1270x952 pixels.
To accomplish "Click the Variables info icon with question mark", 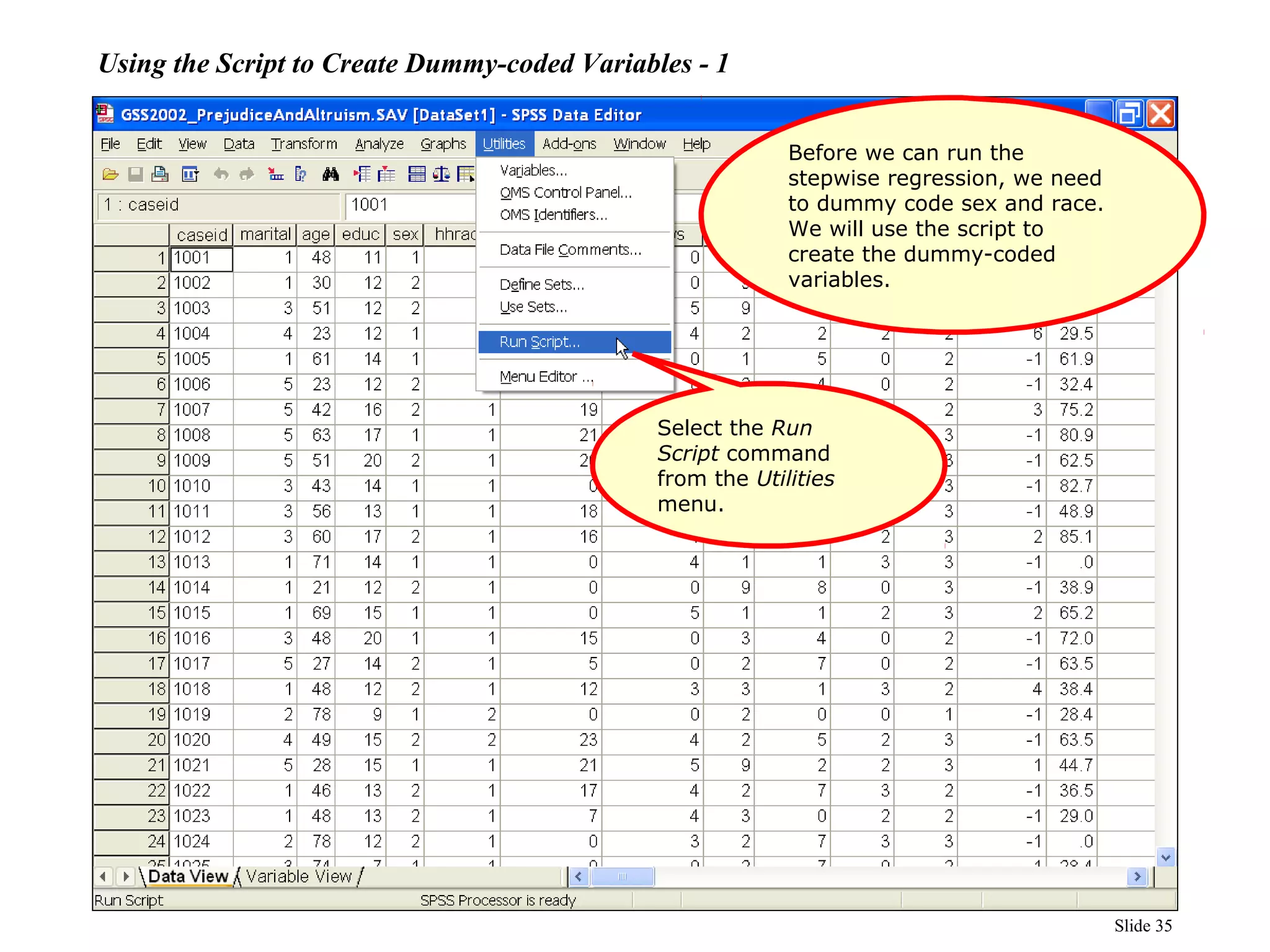I will tap(301, 175).
